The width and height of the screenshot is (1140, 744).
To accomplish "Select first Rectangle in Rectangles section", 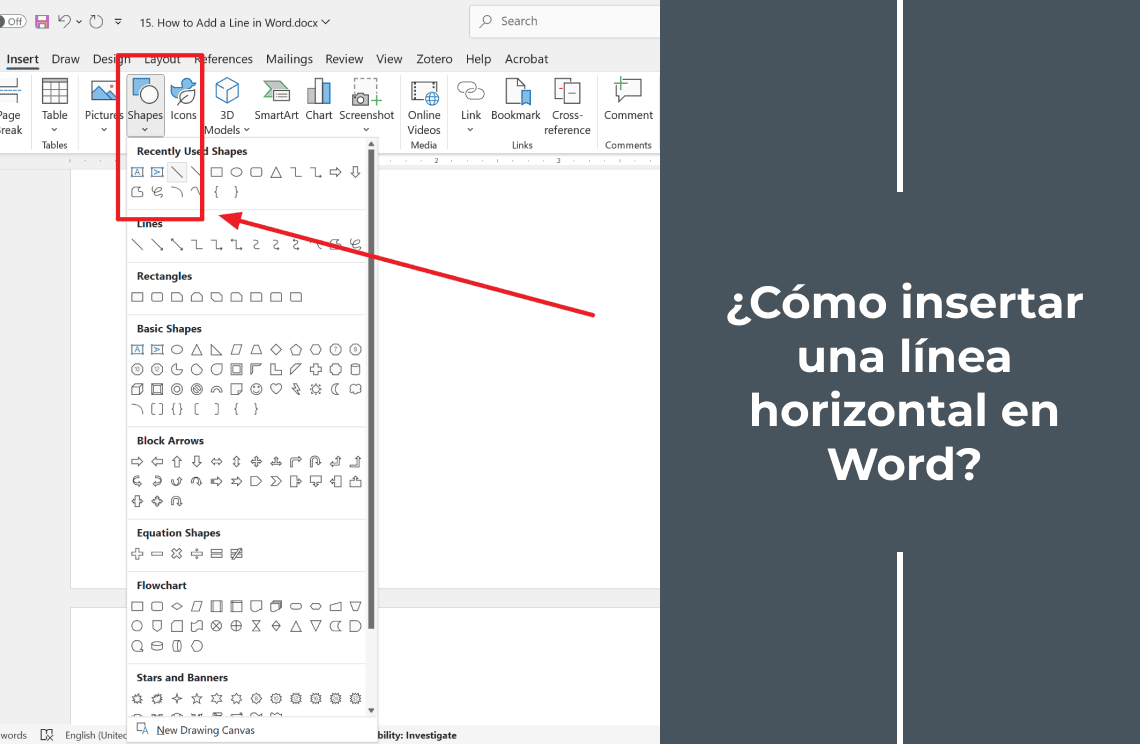I will coord(137,297).
